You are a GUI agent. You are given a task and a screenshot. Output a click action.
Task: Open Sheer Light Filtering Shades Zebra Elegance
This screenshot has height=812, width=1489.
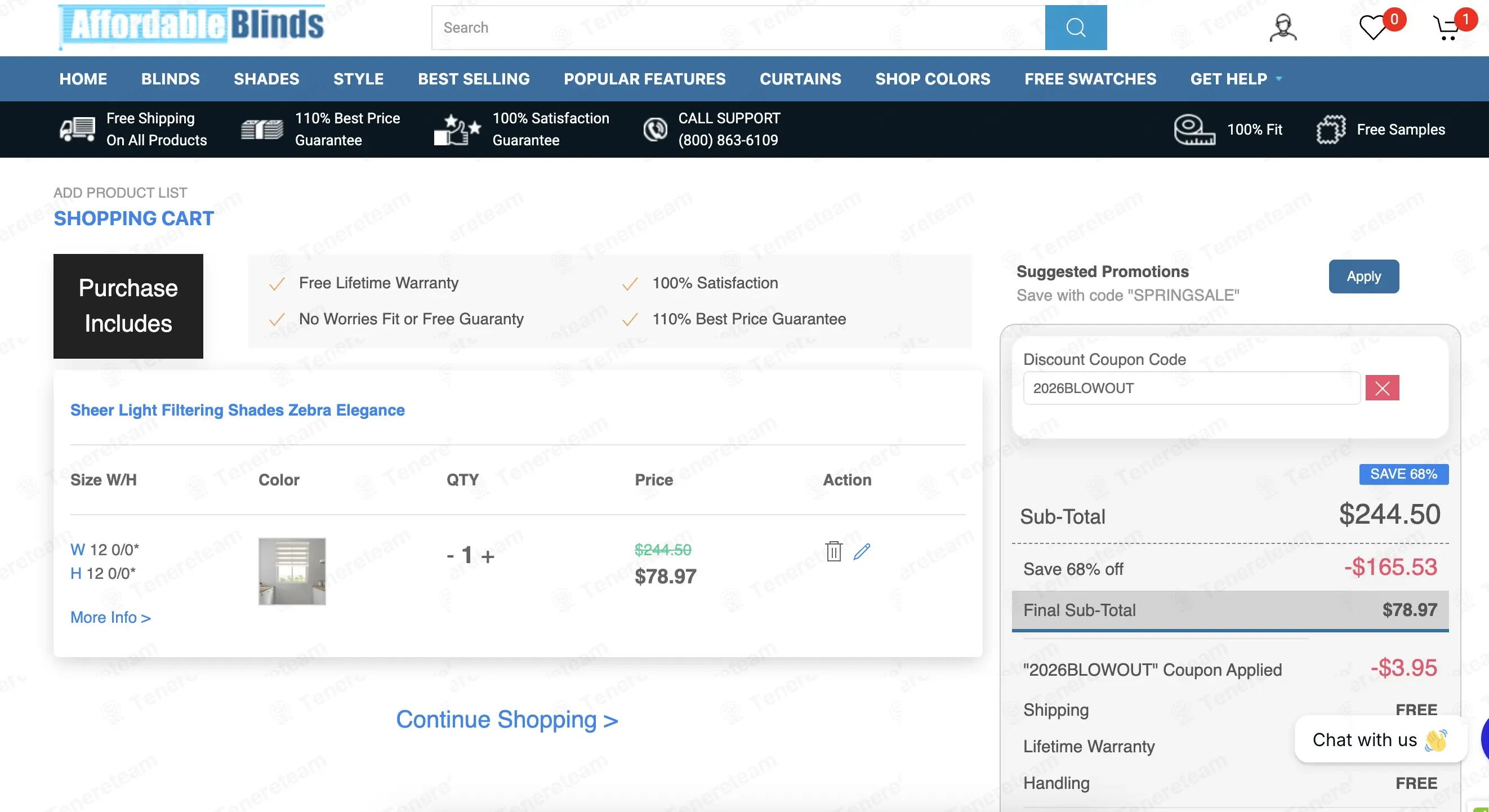(x=238, y=410)
